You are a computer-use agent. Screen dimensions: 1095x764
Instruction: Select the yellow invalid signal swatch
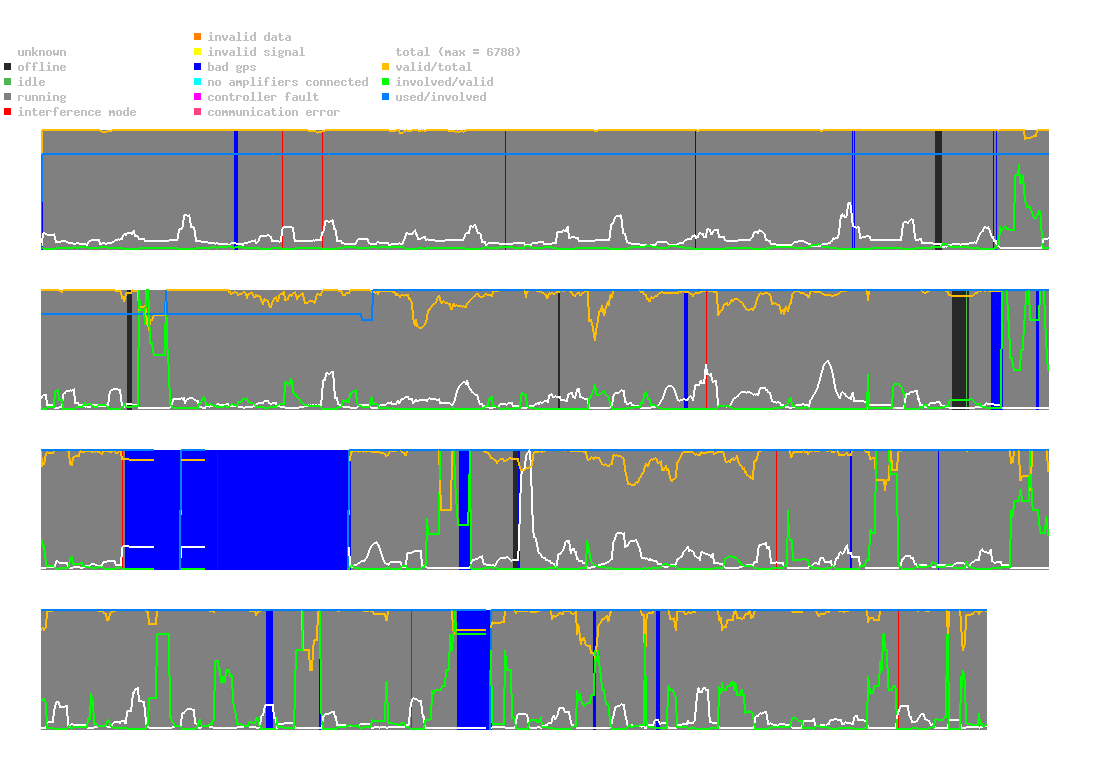pos(197,52)
